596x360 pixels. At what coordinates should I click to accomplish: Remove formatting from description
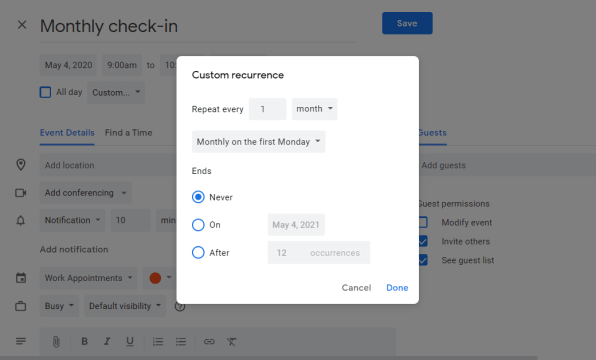pyautogui.click(x=231, y=342)
